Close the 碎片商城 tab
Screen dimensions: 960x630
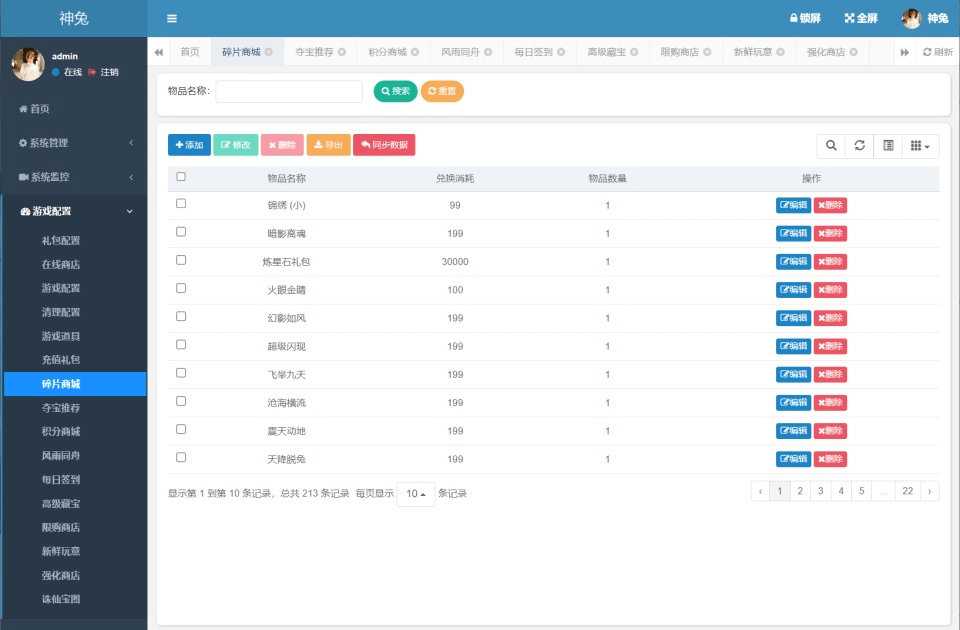pyautogui.click(x=269, y=52)
